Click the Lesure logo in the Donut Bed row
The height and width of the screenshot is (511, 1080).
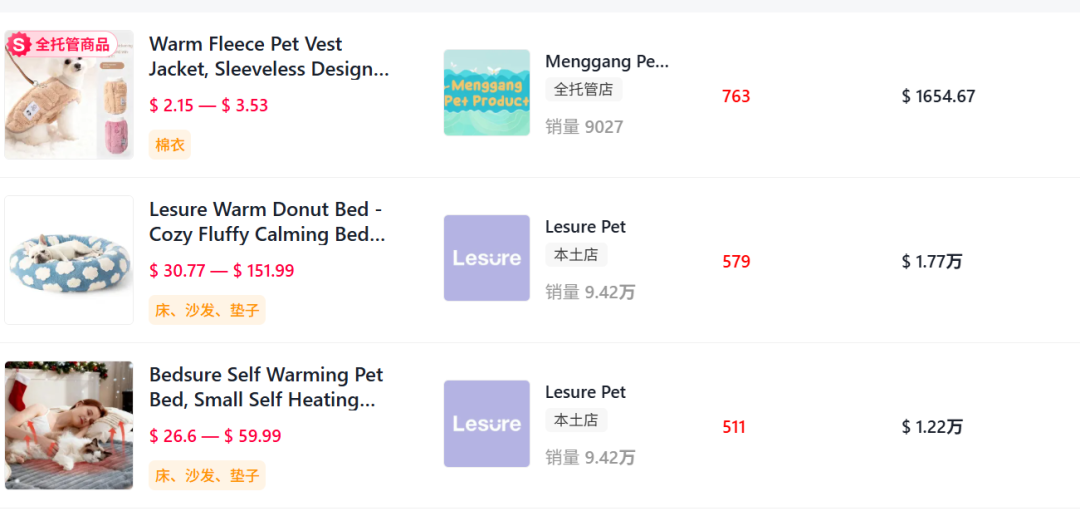click(x=486, y=258)
